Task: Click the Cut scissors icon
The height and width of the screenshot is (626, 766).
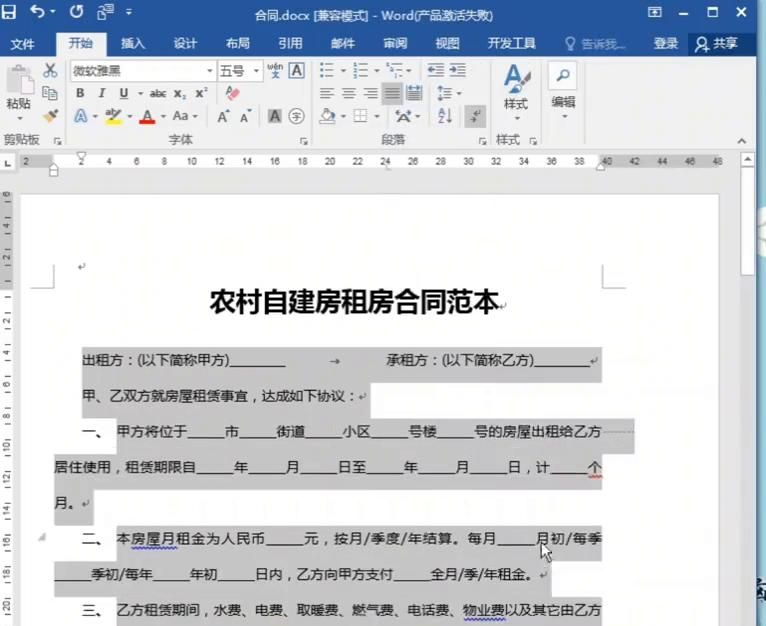Action: tap(50, 70)
